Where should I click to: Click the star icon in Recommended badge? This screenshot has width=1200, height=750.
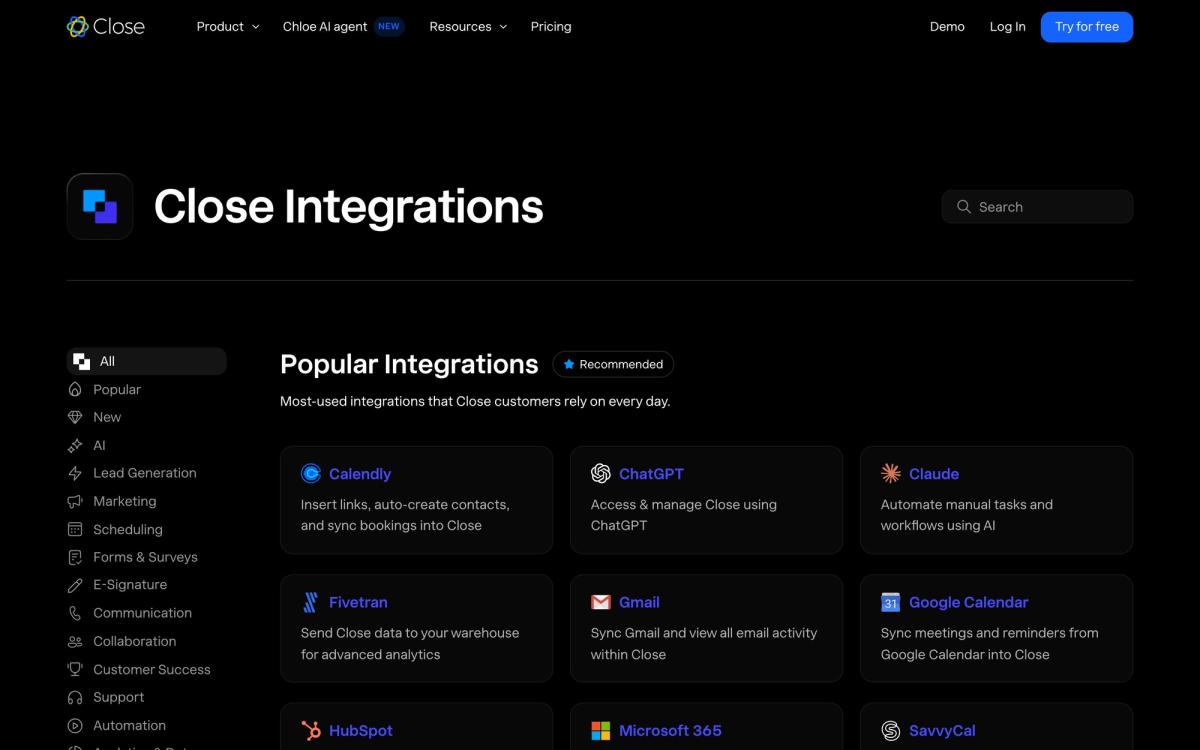(569, 364)
